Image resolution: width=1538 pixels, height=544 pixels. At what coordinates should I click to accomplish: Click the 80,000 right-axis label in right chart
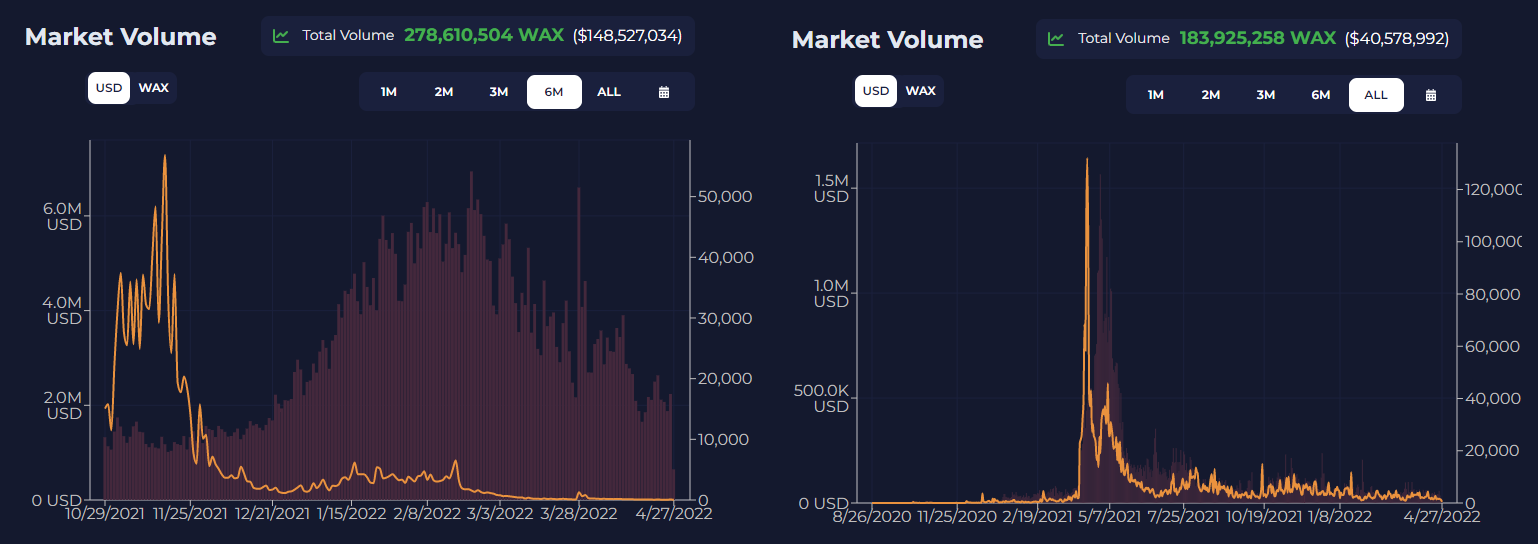tap(1493, 294)
